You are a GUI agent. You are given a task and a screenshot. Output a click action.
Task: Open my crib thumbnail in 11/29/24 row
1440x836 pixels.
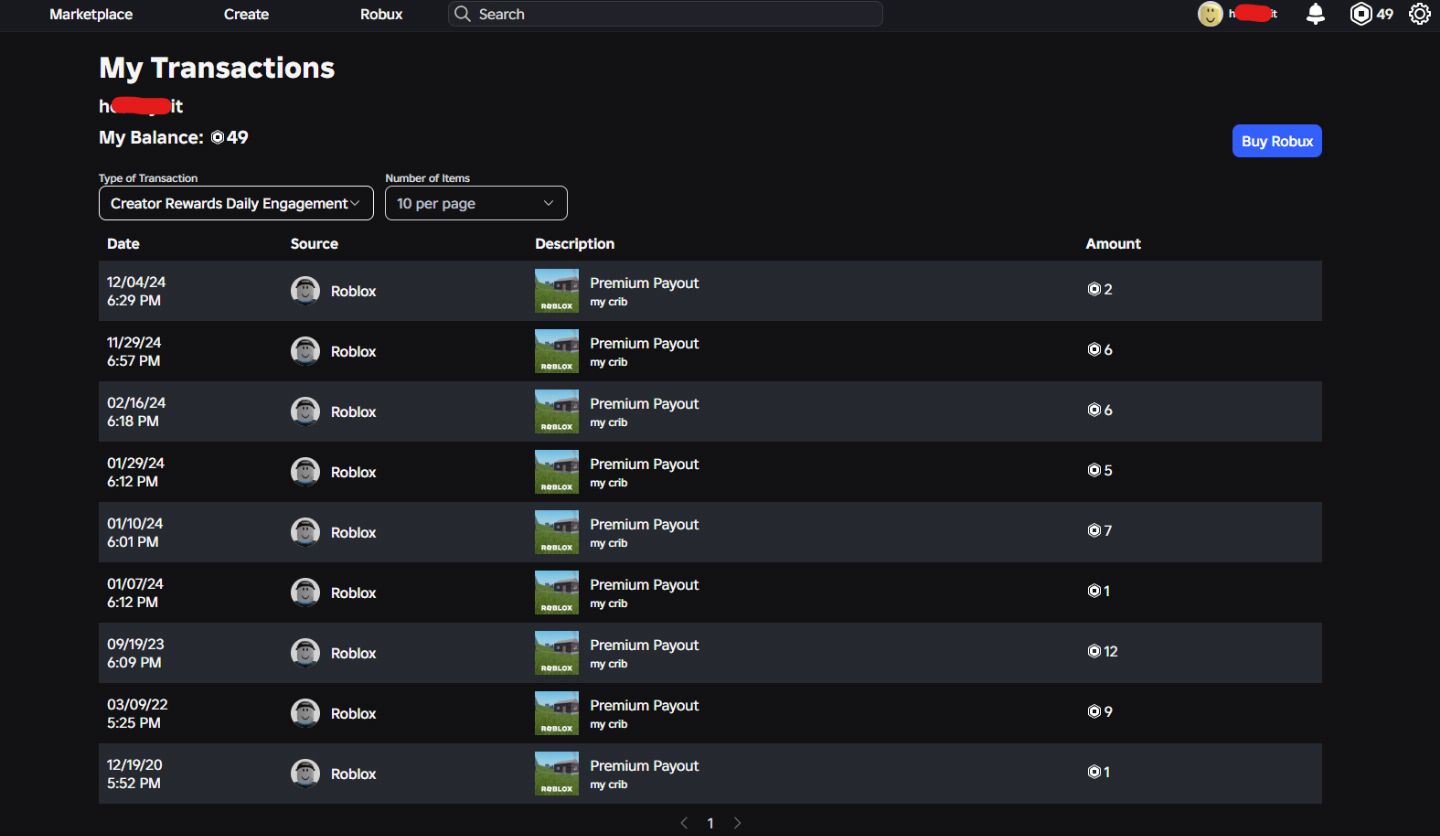[x=557, y=351]
